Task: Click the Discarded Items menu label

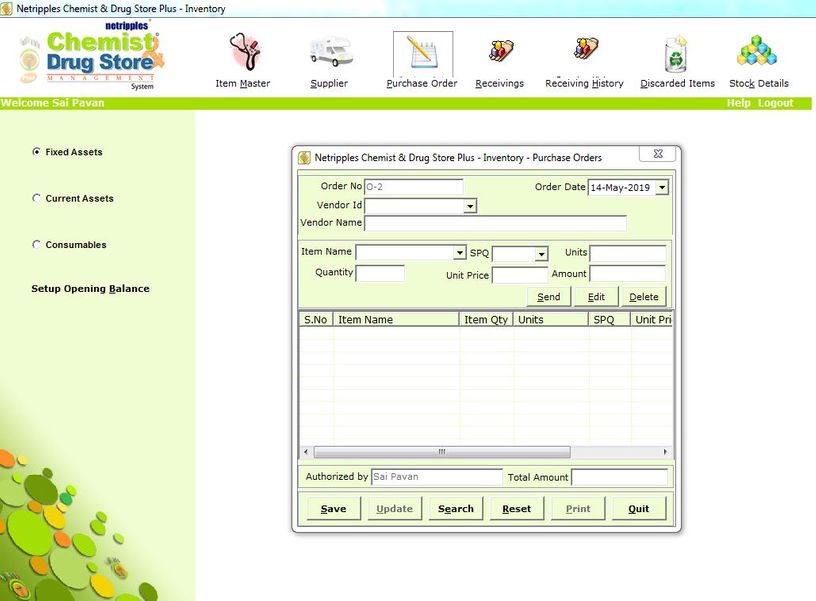Action: click(x=678, y=83)
